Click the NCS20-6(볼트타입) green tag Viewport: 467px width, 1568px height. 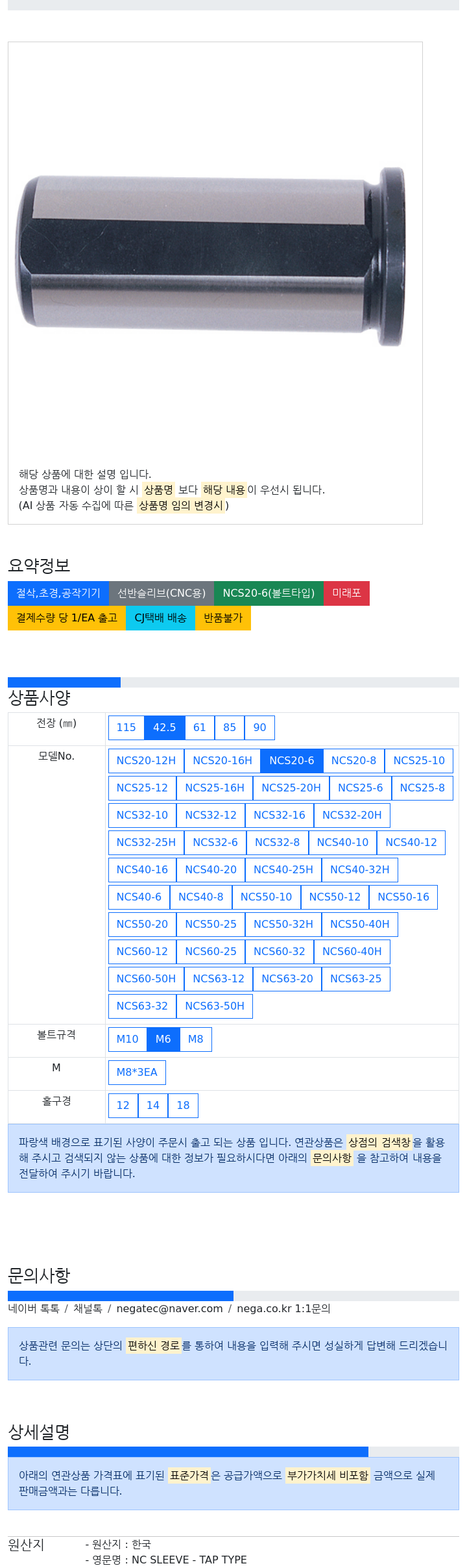pos(269,593)
